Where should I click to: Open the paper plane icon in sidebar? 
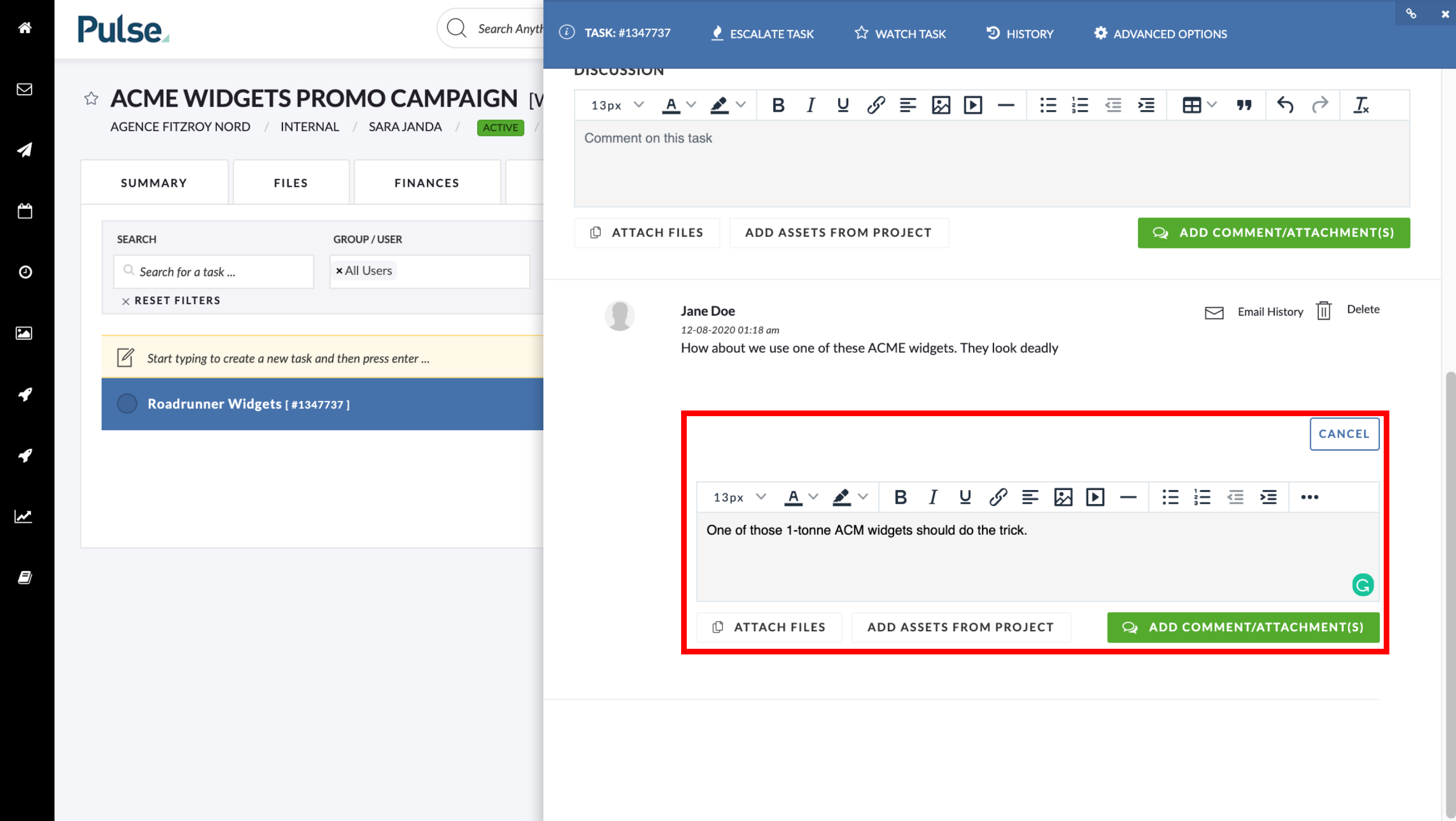24,150
